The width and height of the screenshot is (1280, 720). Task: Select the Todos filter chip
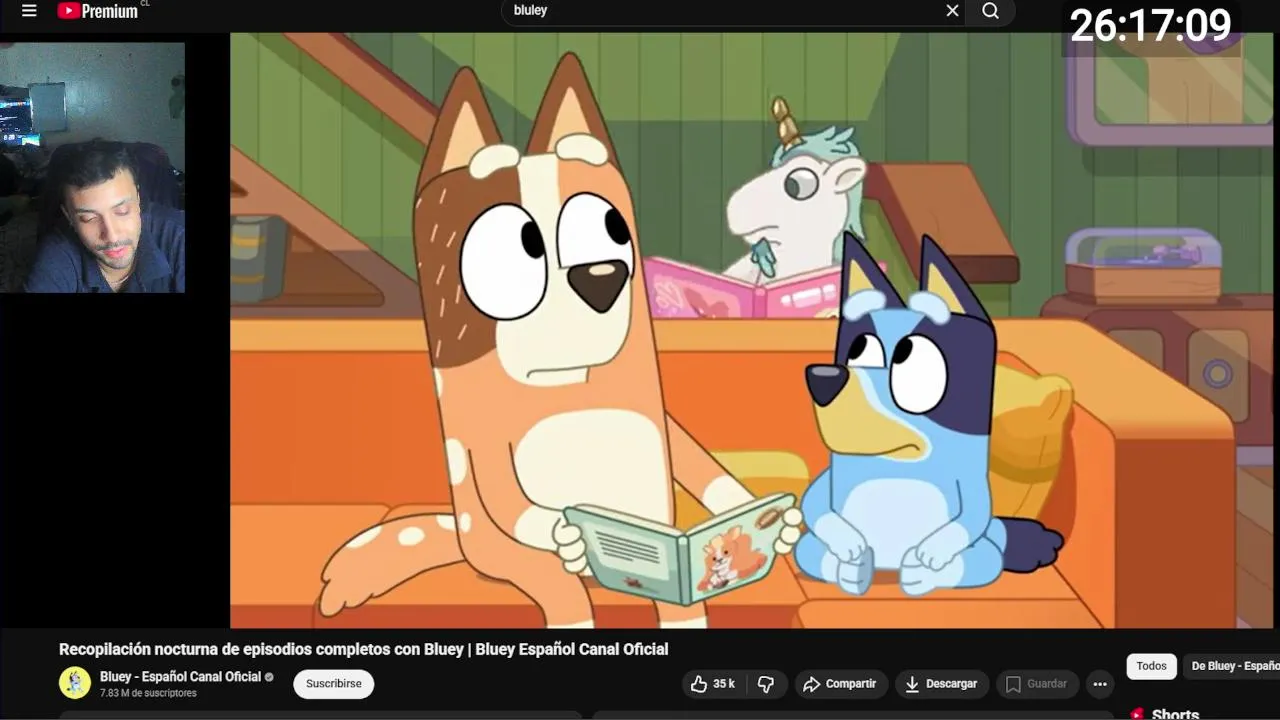click(x=1151, y=666)
